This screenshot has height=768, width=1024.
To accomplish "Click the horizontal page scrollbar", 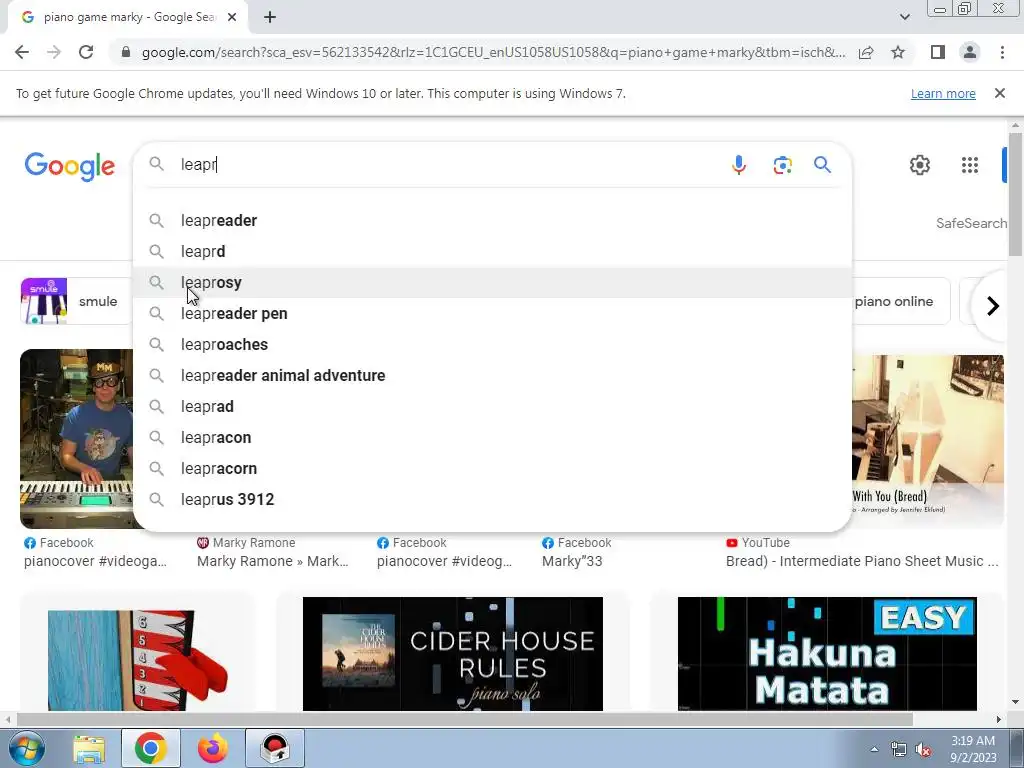I will pos(465,720).
